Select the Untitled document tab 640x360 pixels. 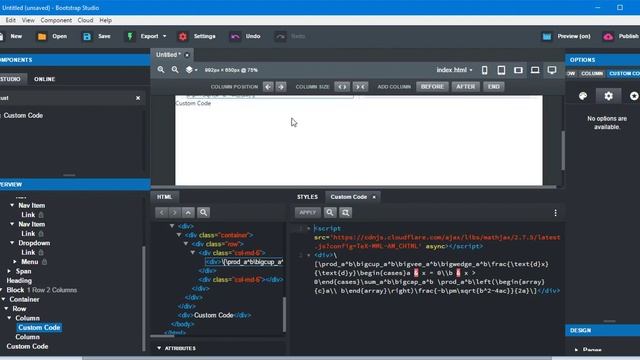168,55
